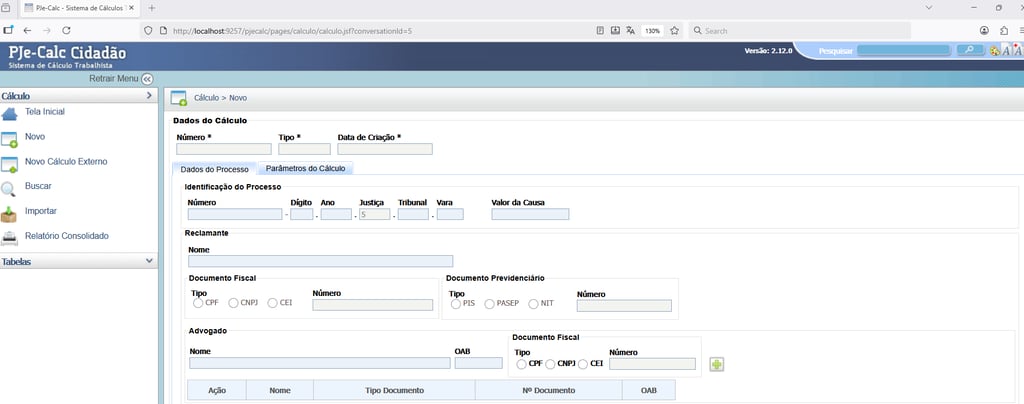This screenshot has width=1024, height=404.
Task: Click the green plus add advogado icon
Action: (x=717, y=364)
